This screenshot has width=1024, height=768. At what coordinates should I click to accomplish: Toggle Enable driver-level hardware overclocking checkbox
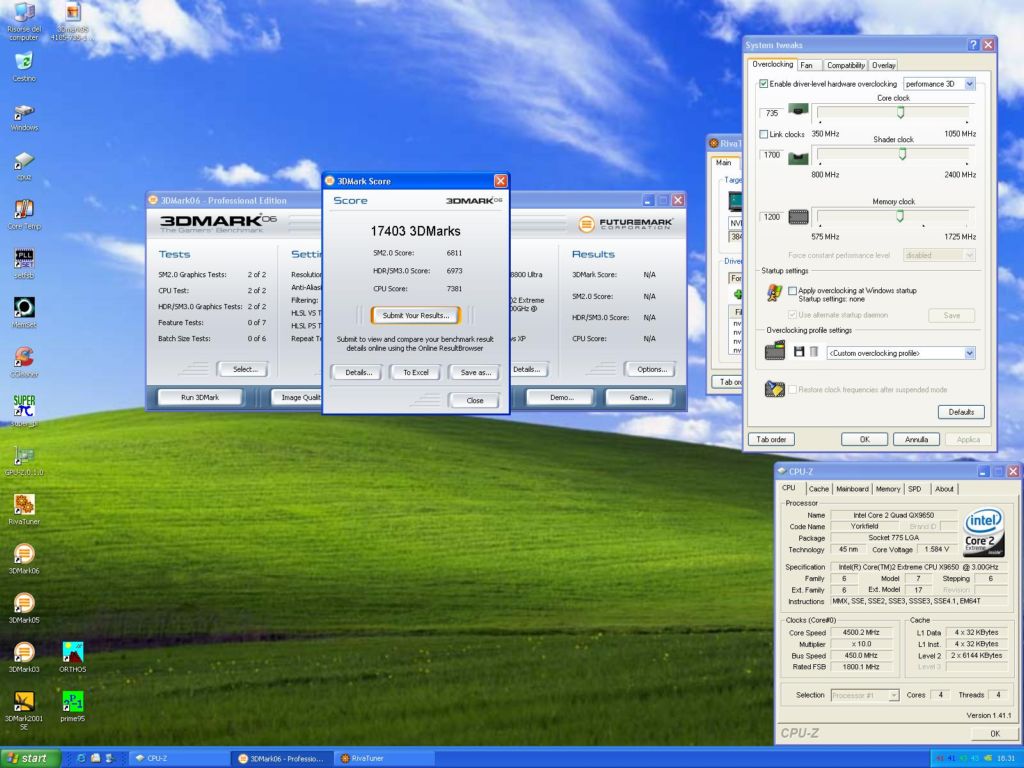[x=763, y=84]
